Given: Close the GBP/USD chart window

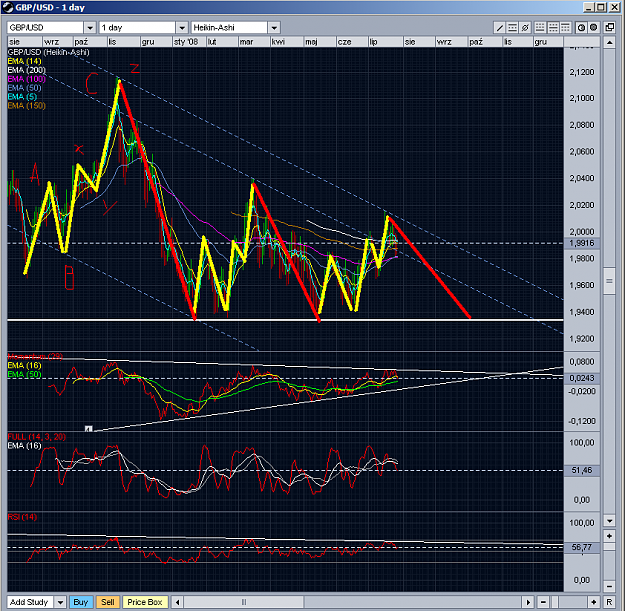Looking at the screenshot, I should click(x=614, y=7).
